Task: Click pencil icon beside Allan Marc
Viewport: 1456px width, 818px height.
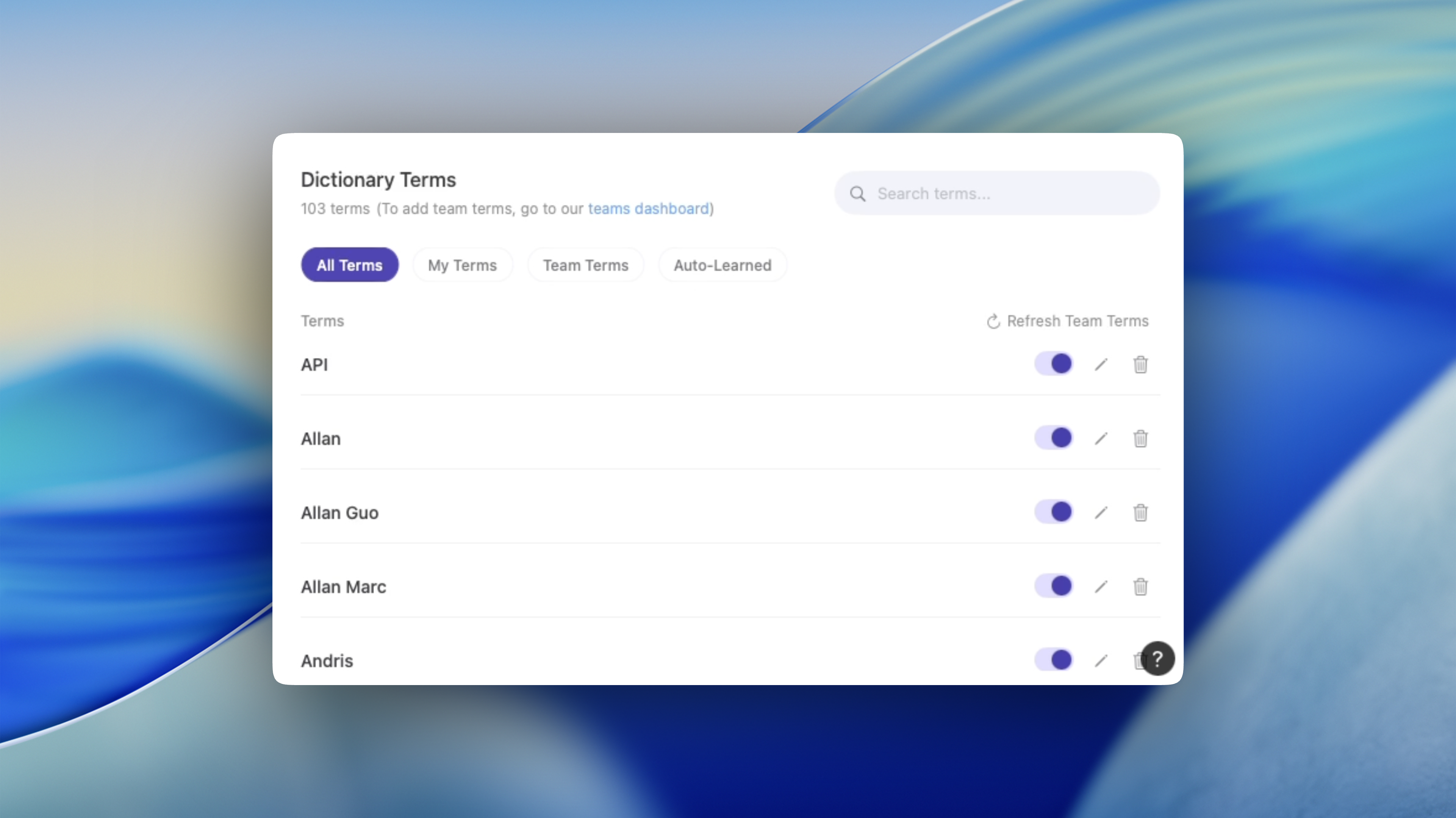Action: click(1101, 586)
